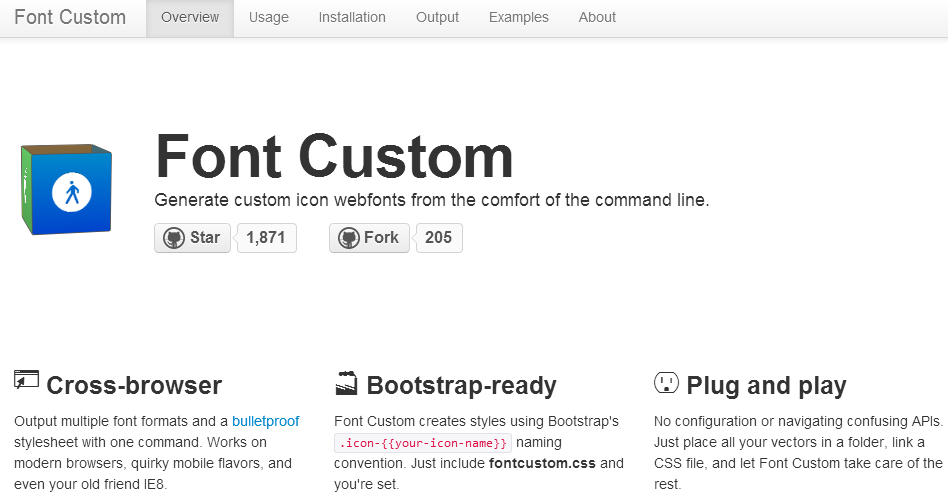Click the large Font Custom heading

click(334, 157)
